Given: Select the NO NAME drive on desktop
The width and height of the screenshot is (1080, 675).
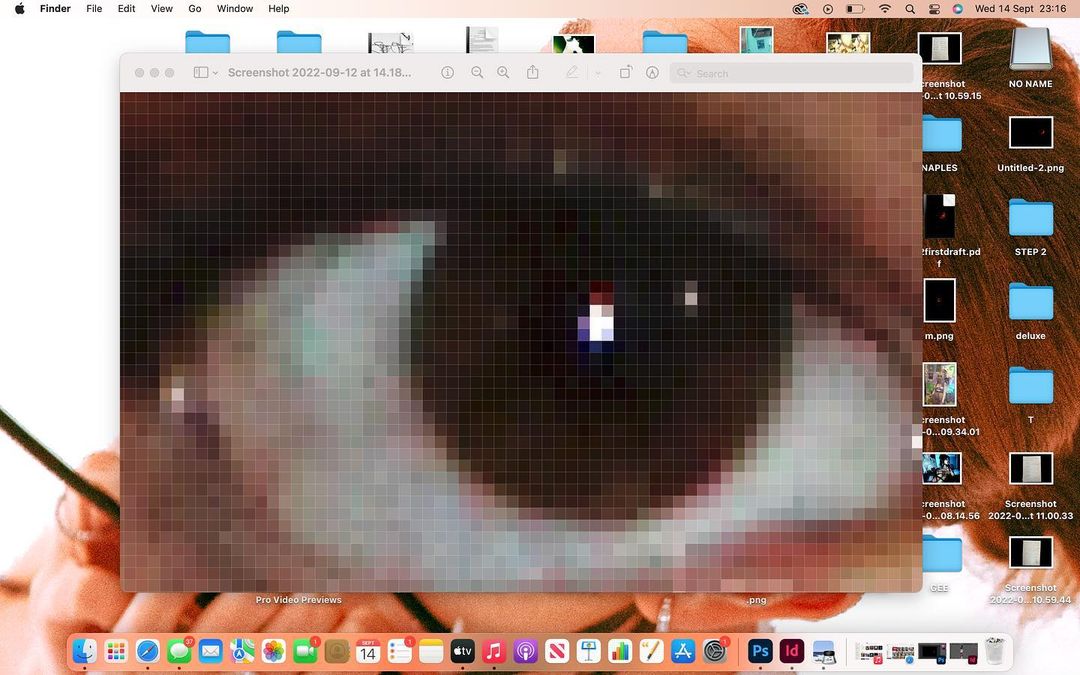Looking at the screenshot, I should (1030, 50).
